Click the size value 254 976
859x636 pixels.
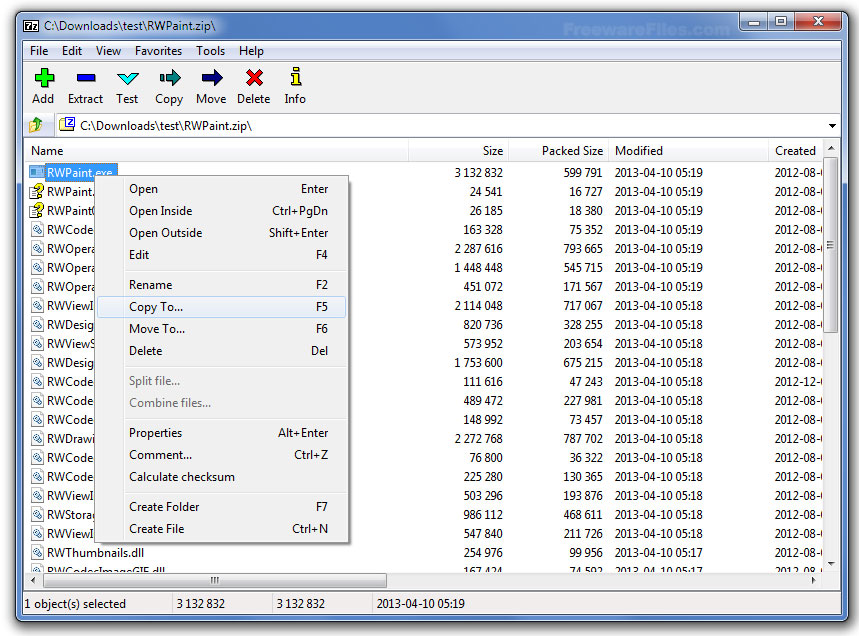coord(483,553)
